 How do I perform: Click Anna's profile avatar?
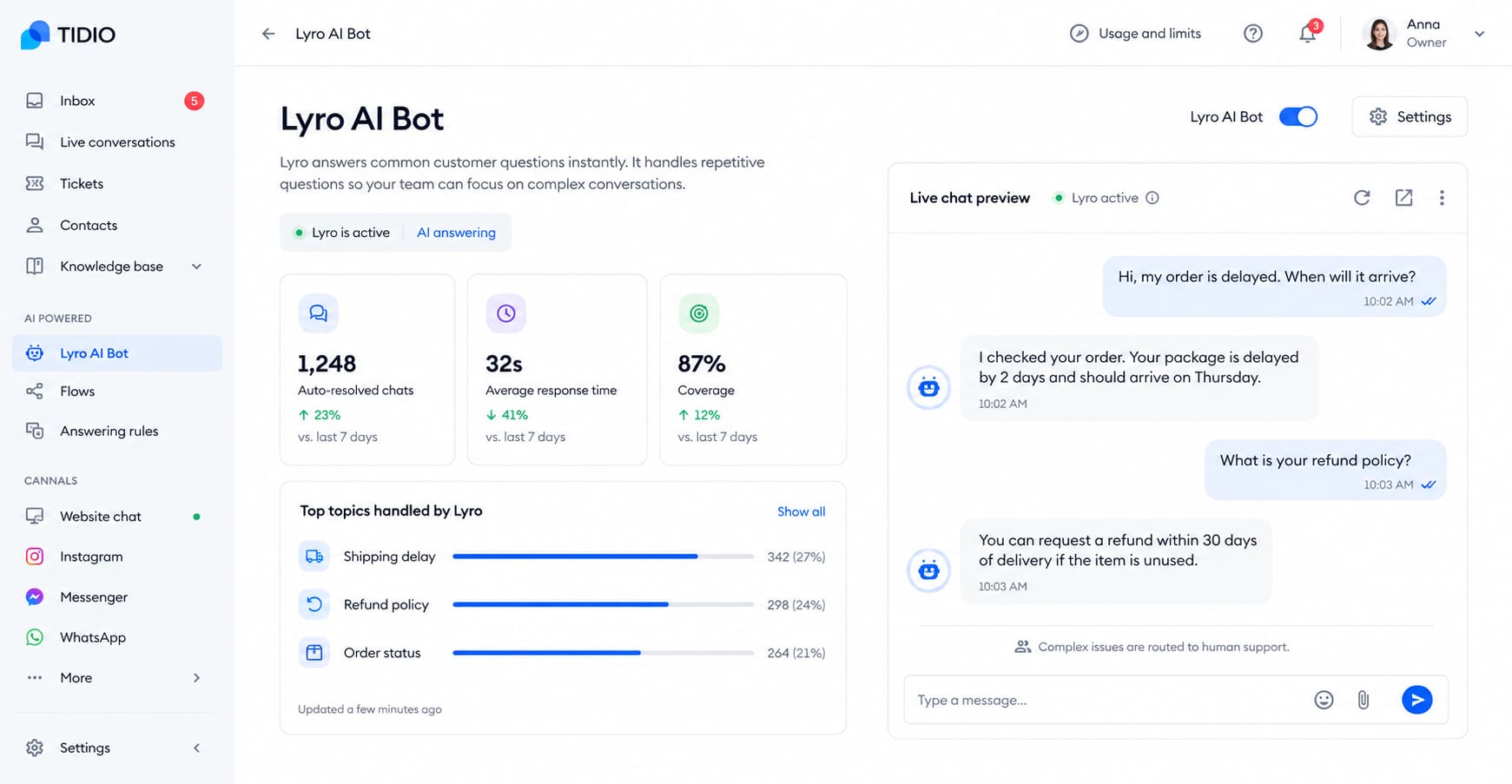1379,34
